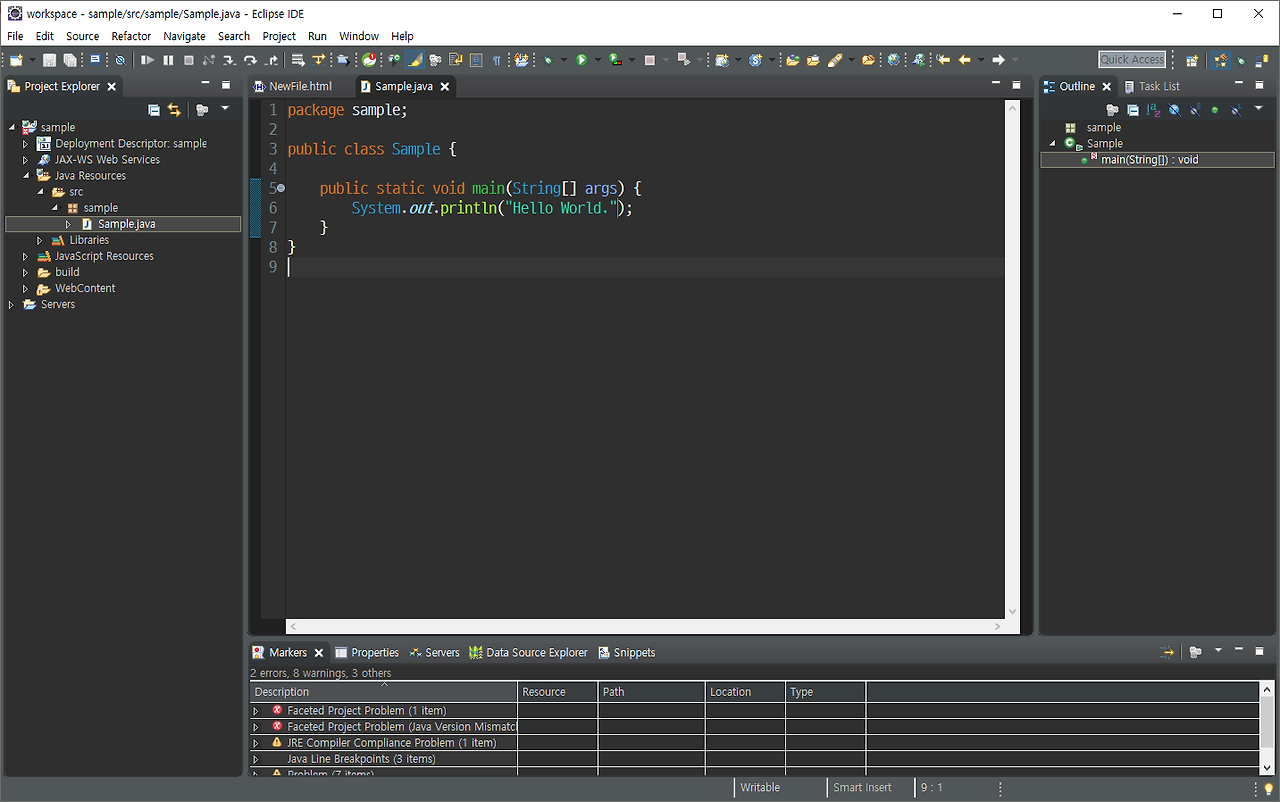Toggle Hide Fields in Outline toolbar
This screenshot has height=802, width=1280.
pos(1174,110)
